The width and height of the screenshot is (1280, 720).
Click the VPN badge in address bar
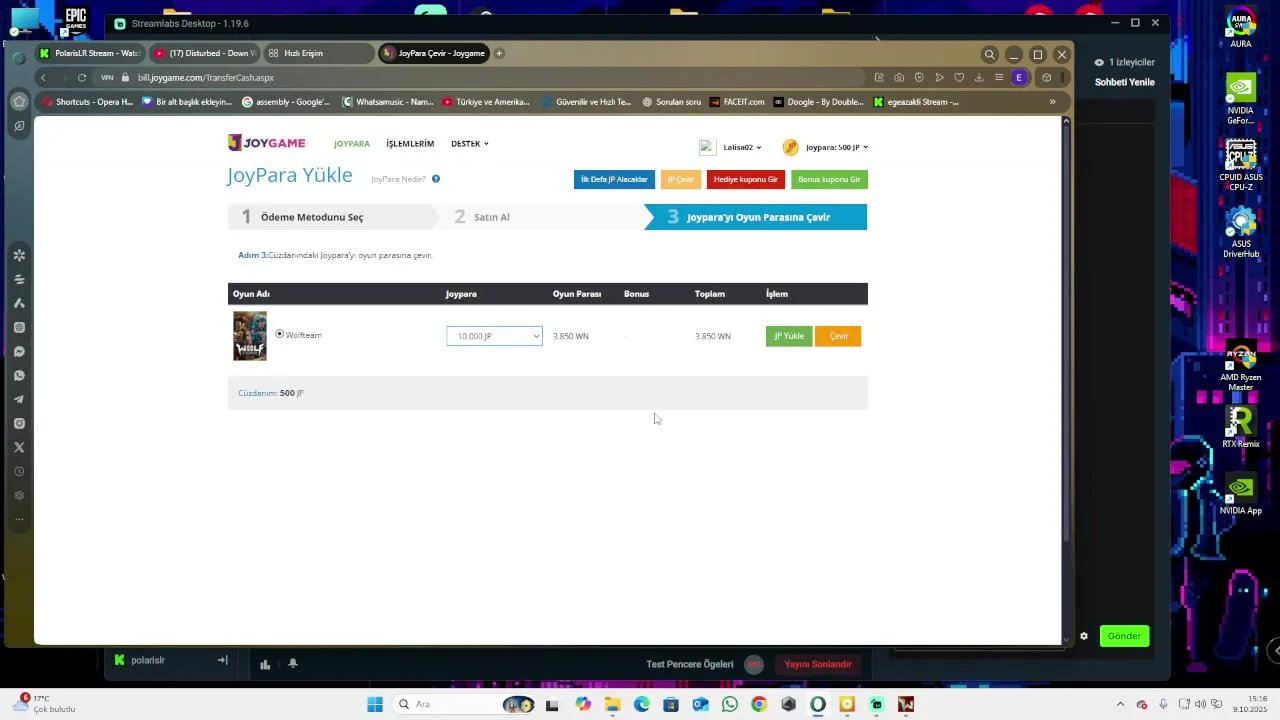(x=107, y=78)
